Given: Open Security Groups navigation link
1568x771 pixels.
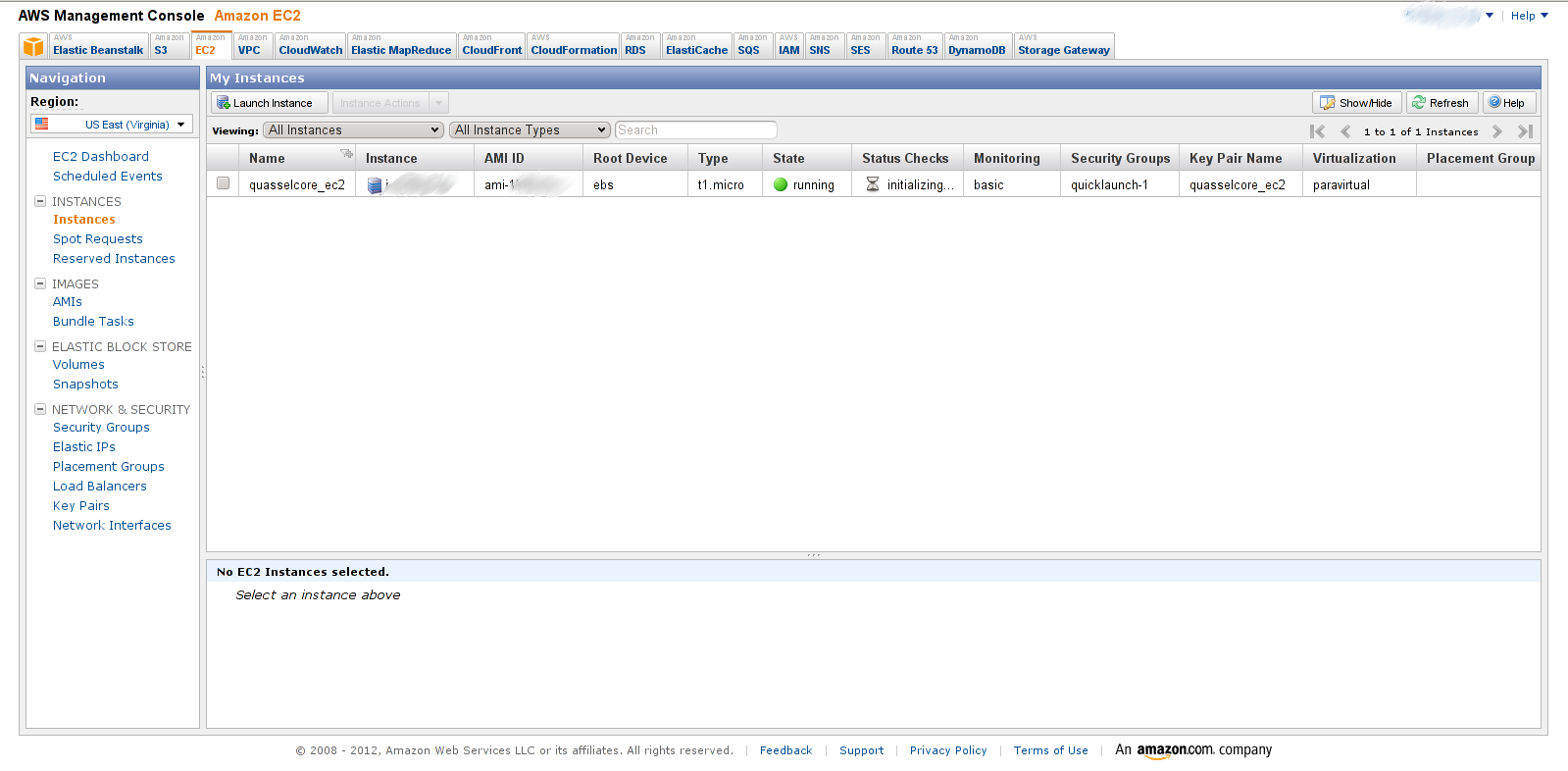Looking at the screenshot, I should [x=101, y=427].
